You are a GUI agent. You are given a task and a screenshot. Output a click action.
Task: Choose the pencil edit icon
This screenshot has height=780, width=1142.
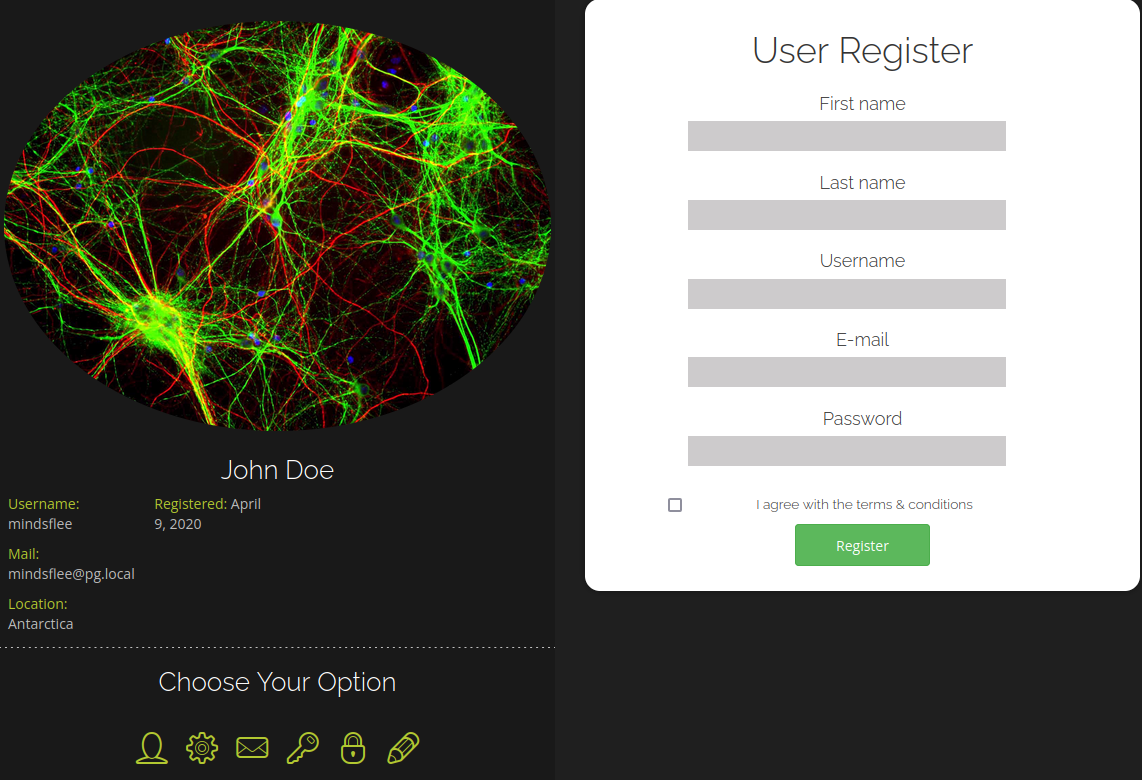pos(403,748)
